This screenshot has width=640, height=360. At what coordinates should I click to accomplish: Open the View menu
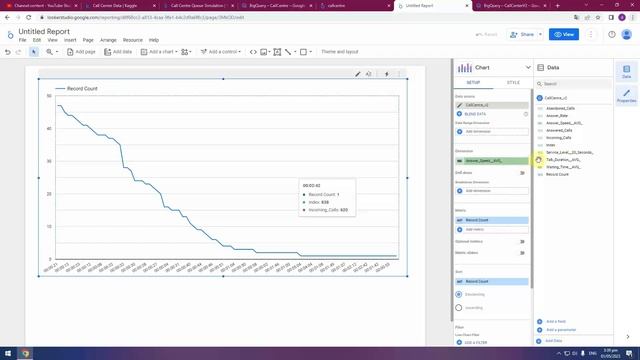(x=52, y=40)
